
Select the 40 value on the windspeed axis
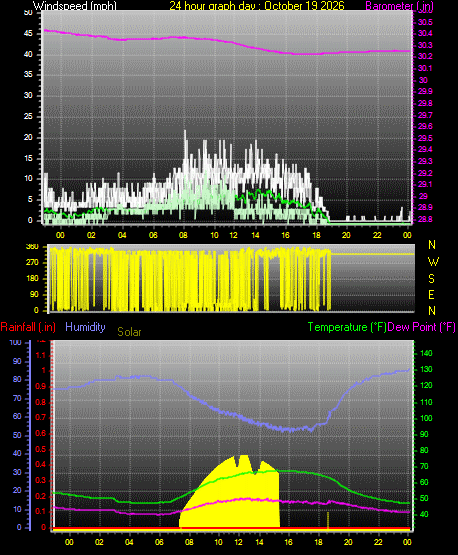28,55
